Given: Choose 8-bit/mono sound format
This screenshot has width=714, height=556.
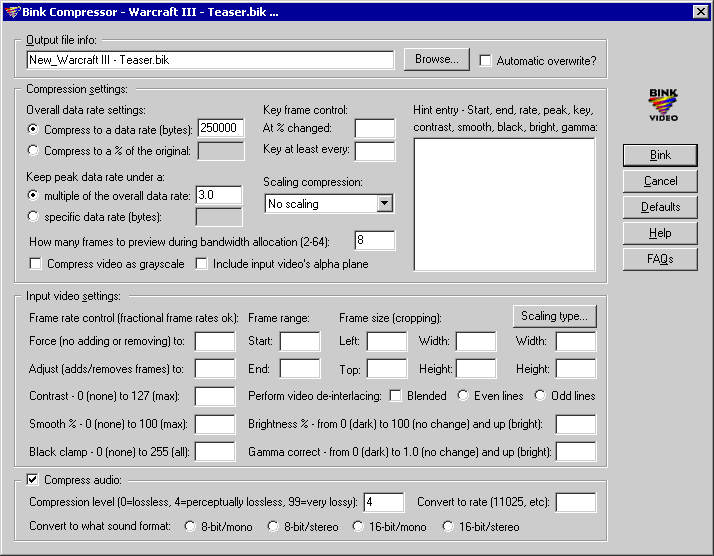Looking at the screenshot, I should coord(190,526).
